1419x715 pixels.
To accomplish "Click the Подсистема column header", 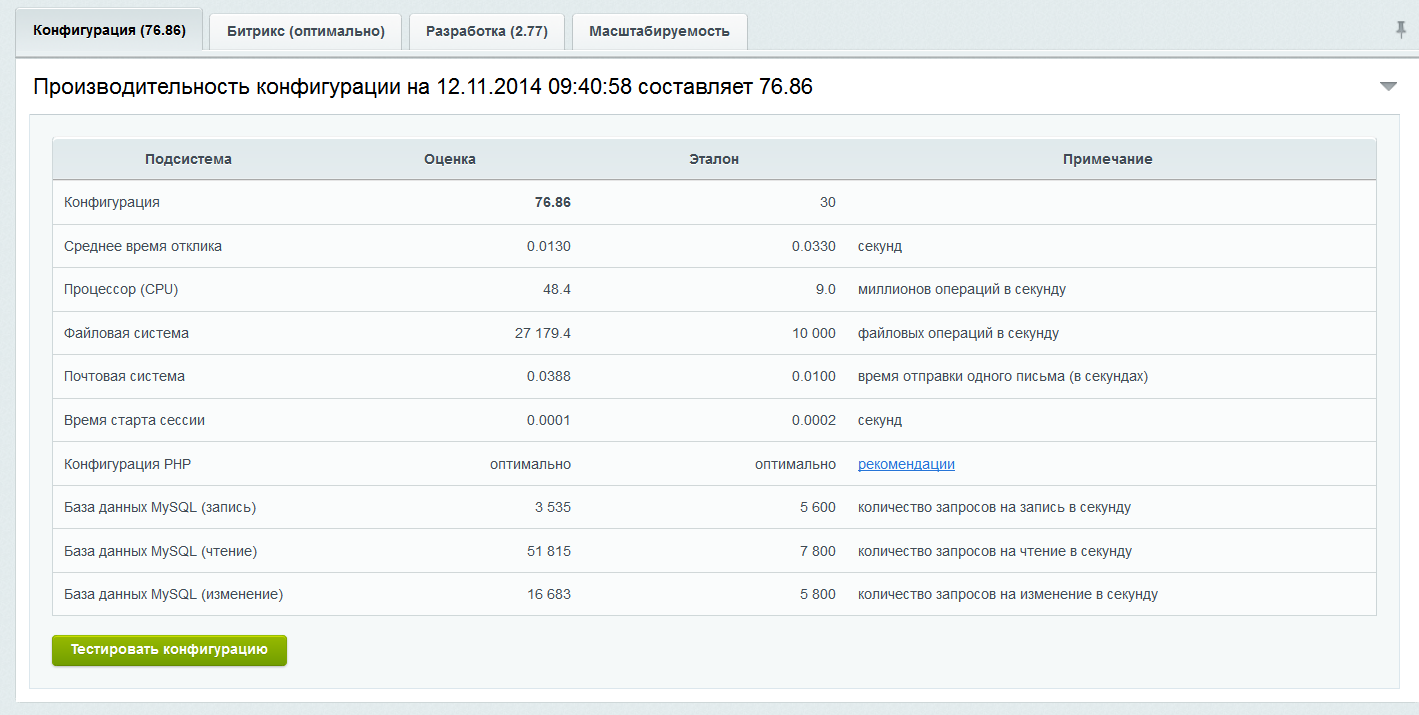I will tap(188, 159).
